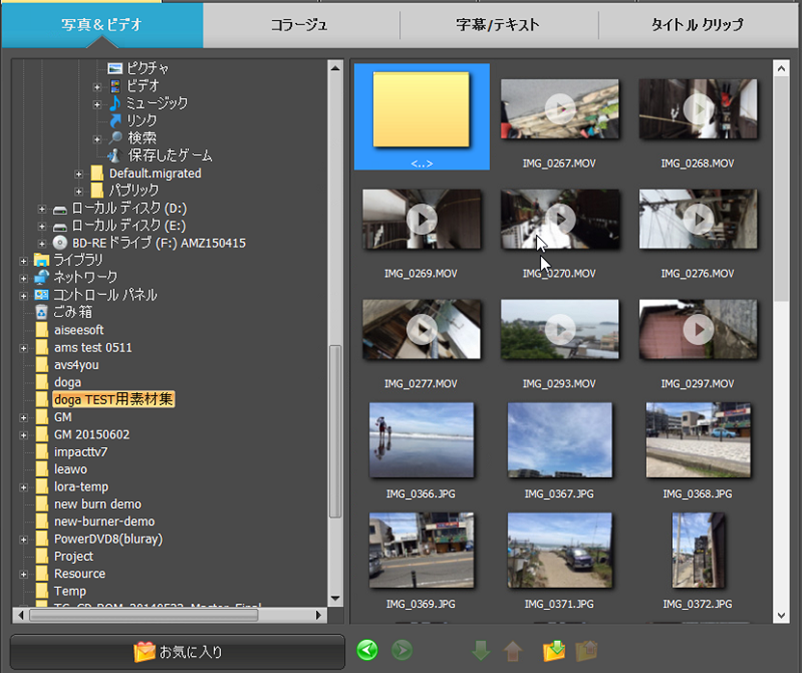This screenshot has height=673, width=802.
Task: Select the IMG_0367.JPG beach thumbnail
Action: (560, 441)
